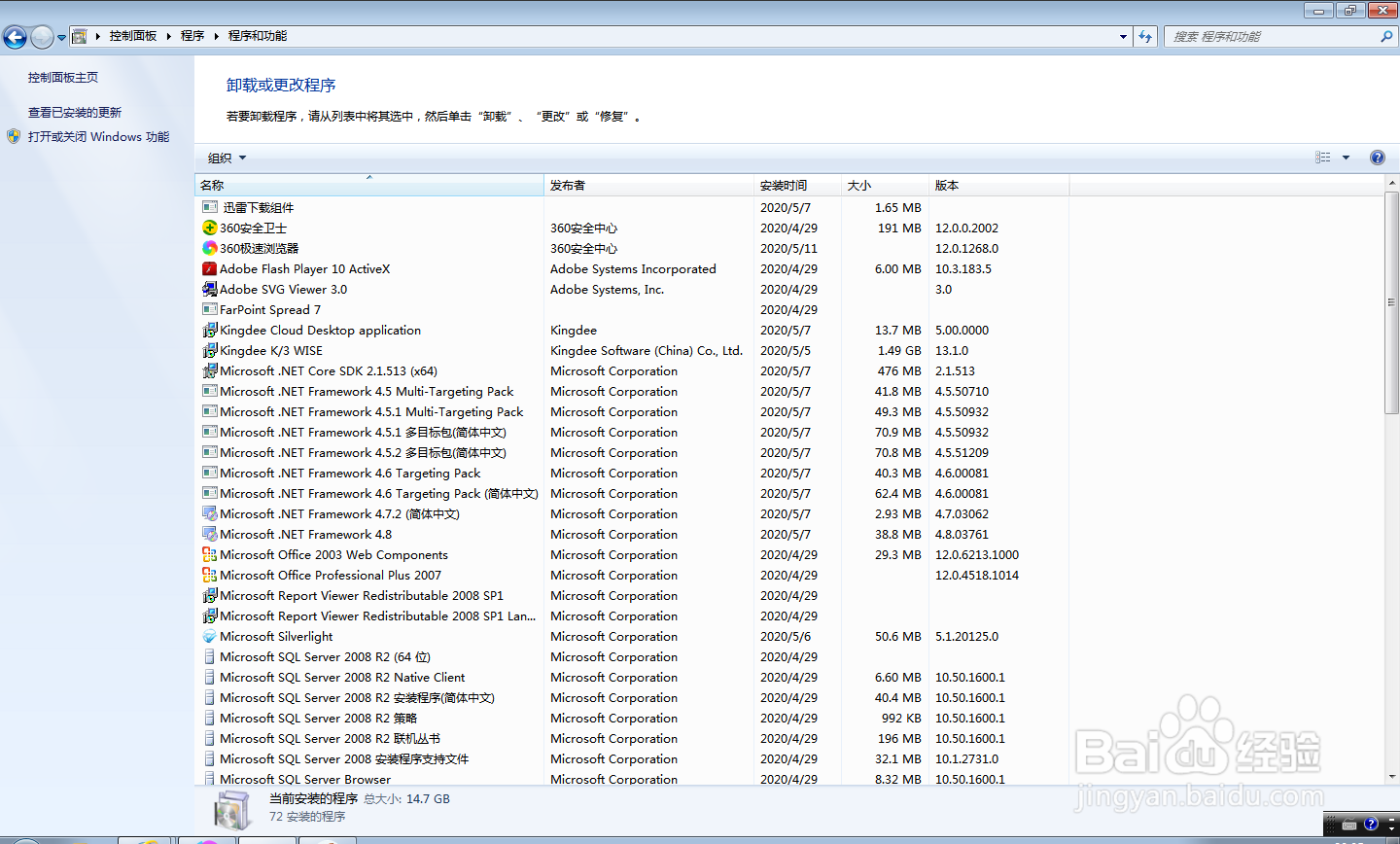This screenshot has height=844, width=1400.
Task: Open 控制面板主页 link
Action: (63, 78)
